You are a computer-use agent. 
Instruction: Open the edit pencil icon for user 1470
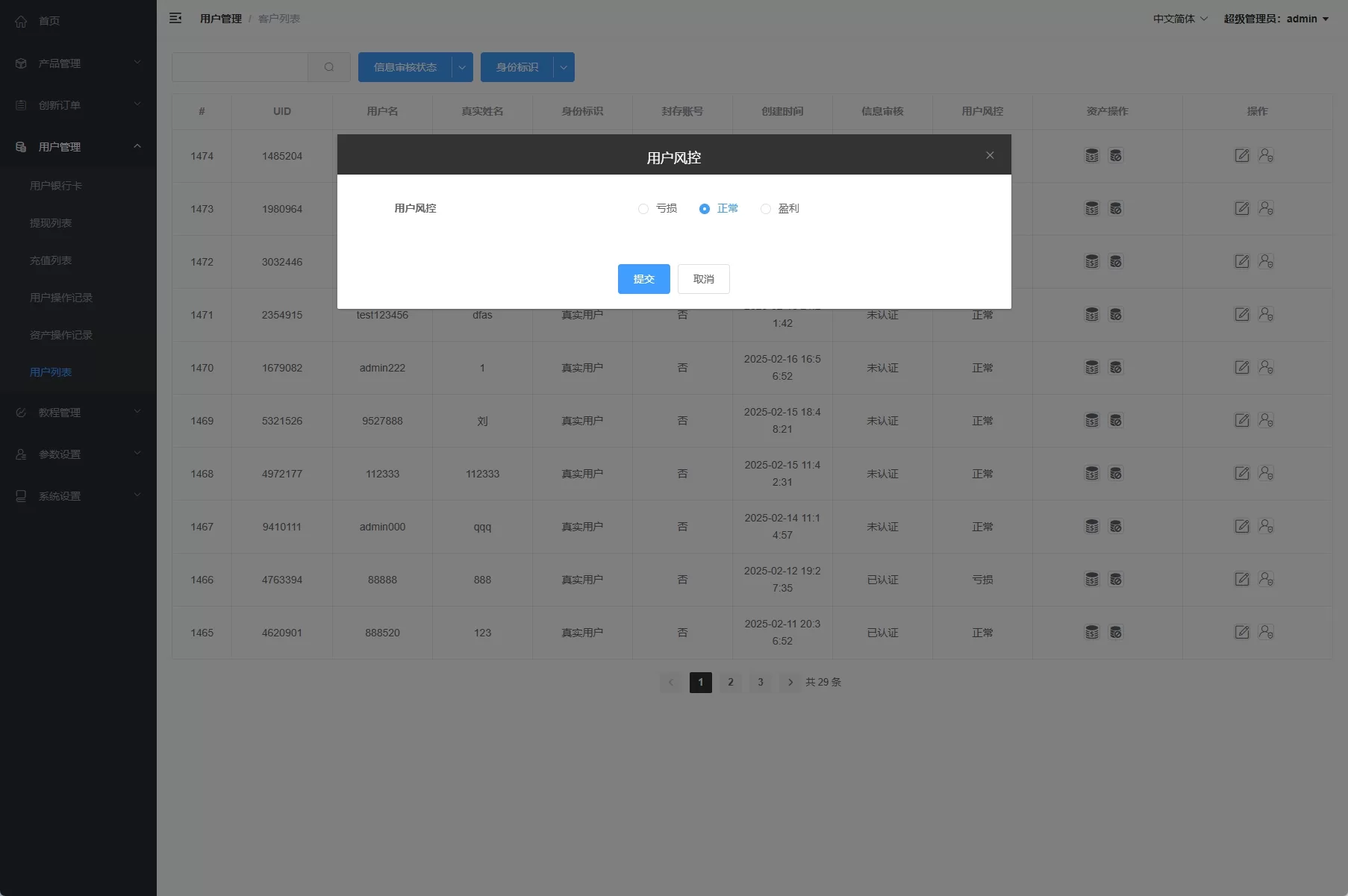1242,367
